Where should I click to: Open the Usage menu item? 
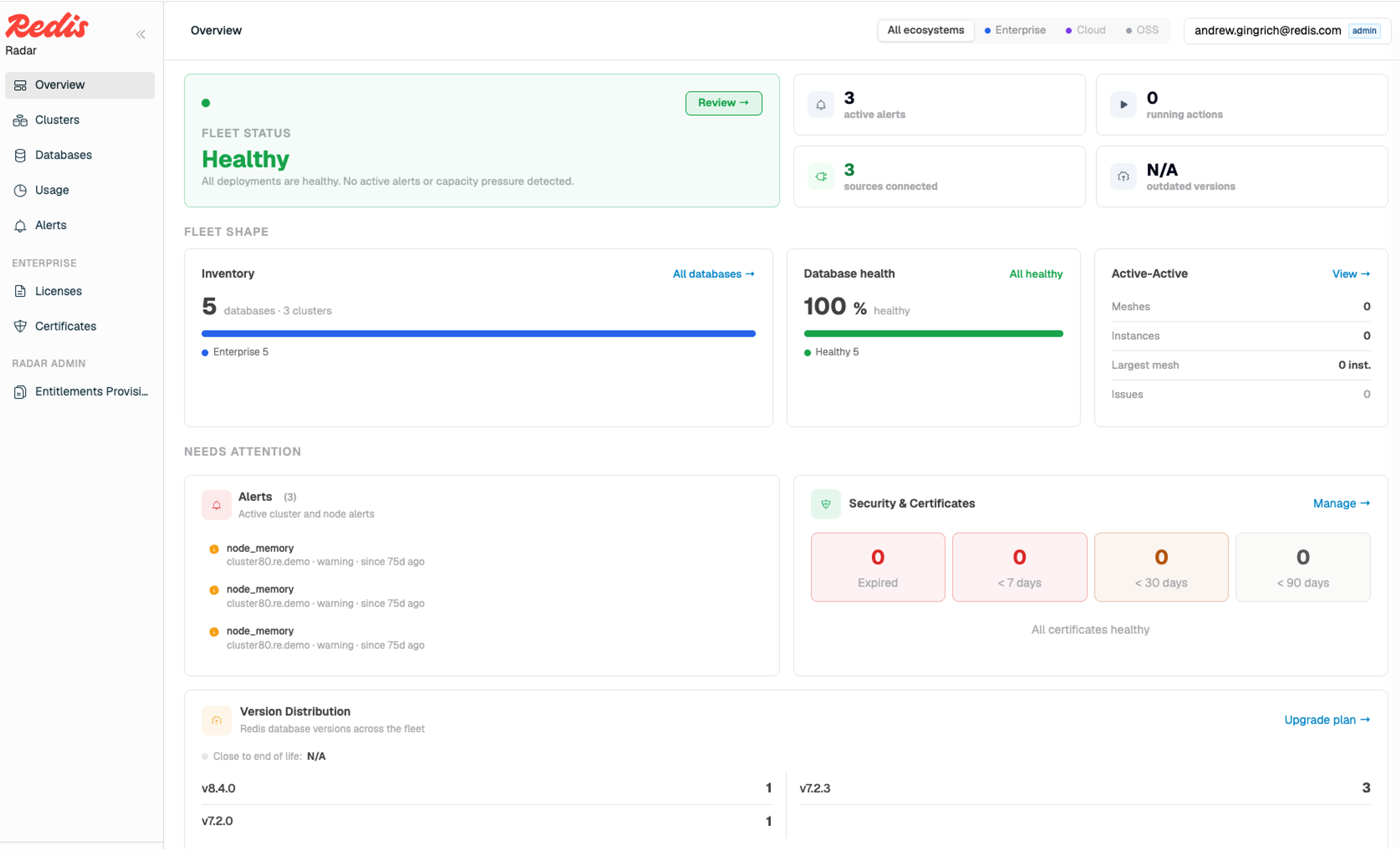click(x=80, y=191)
